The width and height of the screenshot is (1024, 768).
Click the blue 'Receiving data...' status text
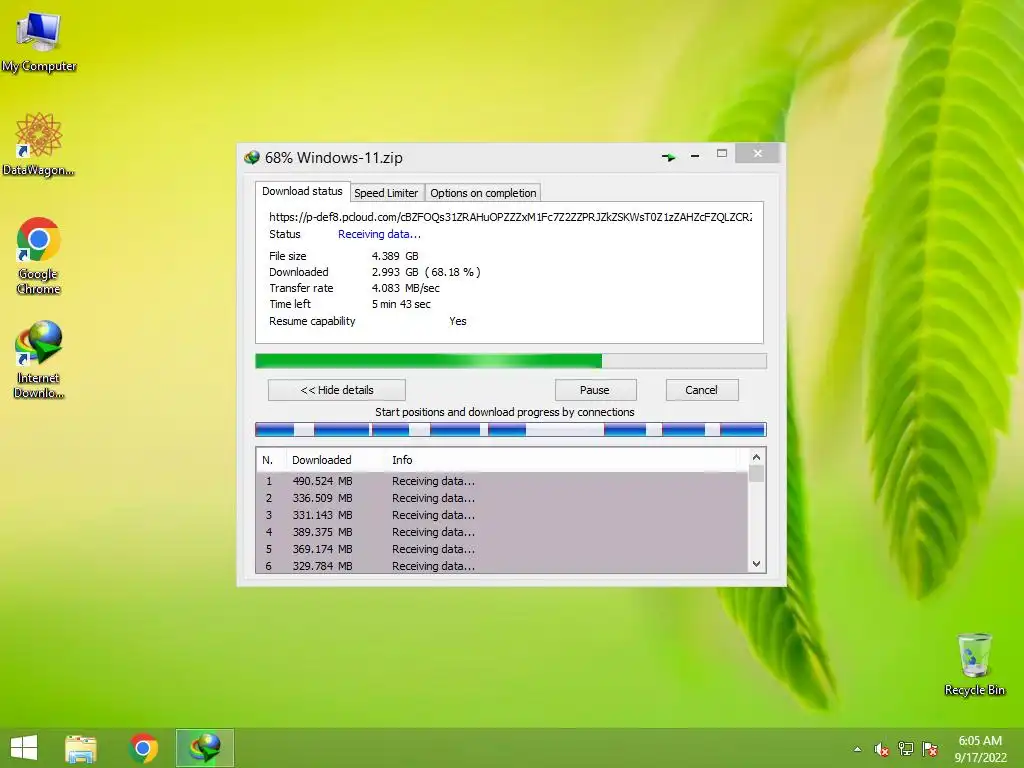pyautogui.click(x=379, y=234)
